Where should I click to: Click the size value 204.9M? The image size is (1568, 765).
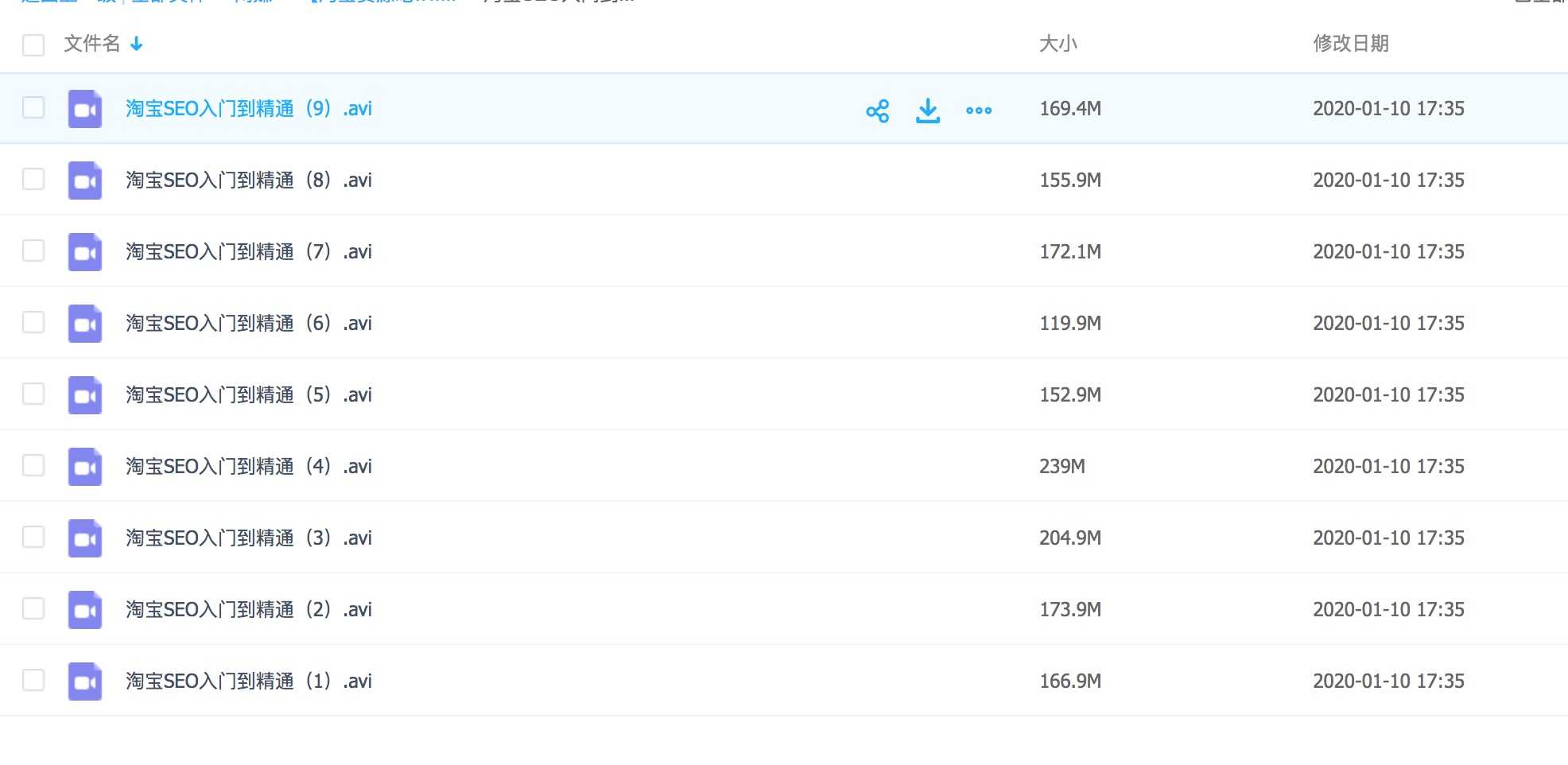click(x=1070, y=538)
